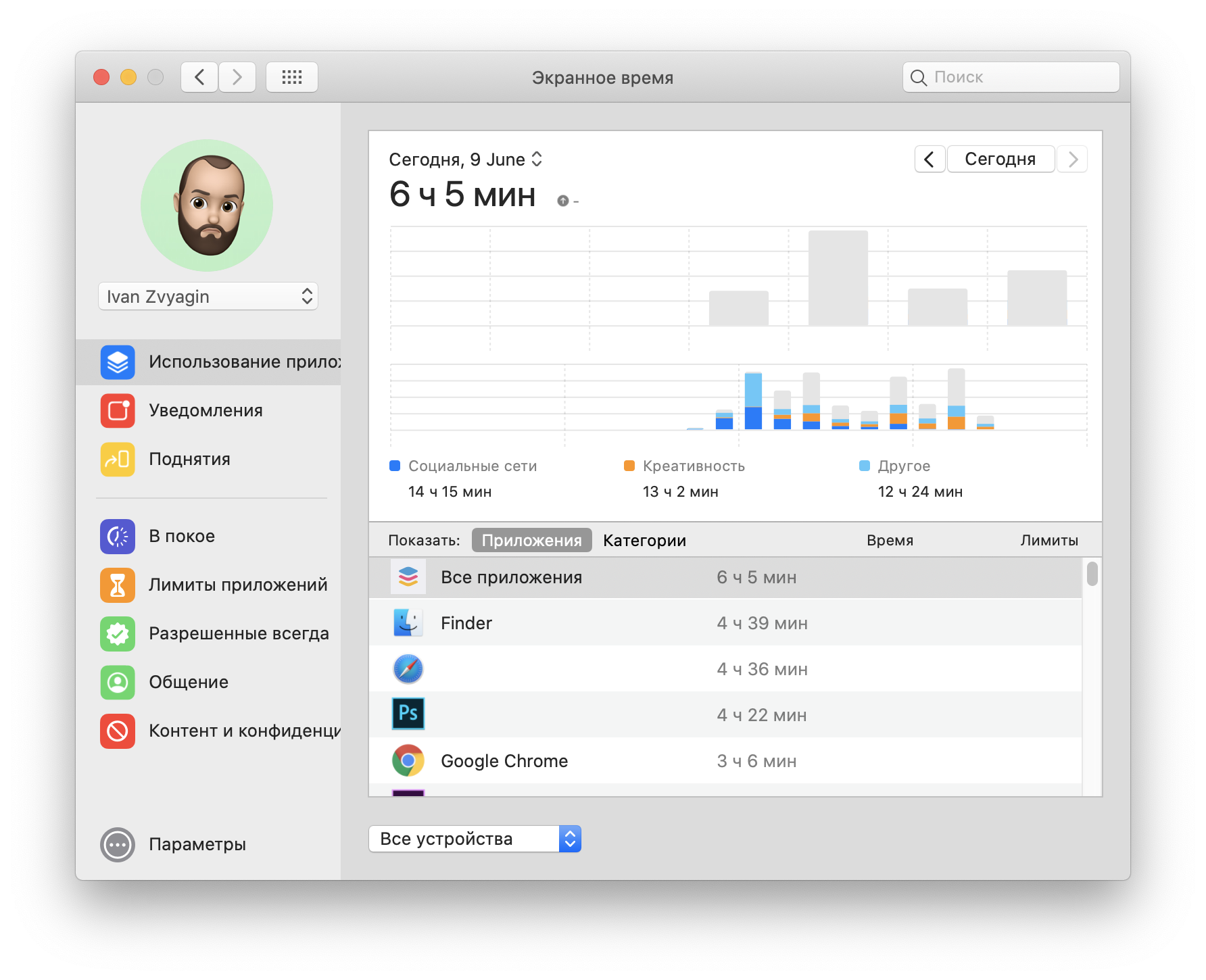This screenshot has width=1206, height=980.
Task: Switch display to Категории view
Action: pyautogui.click(x=644, y=540)
